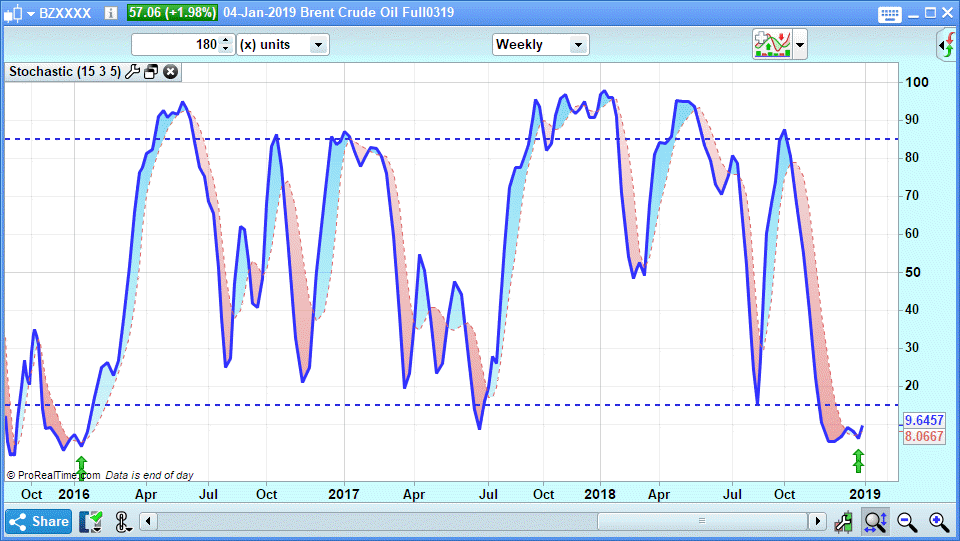Click the 57.06 (+1.98%) price label
This screenshot has height=541, width=960.
click(x=172, y=13)
